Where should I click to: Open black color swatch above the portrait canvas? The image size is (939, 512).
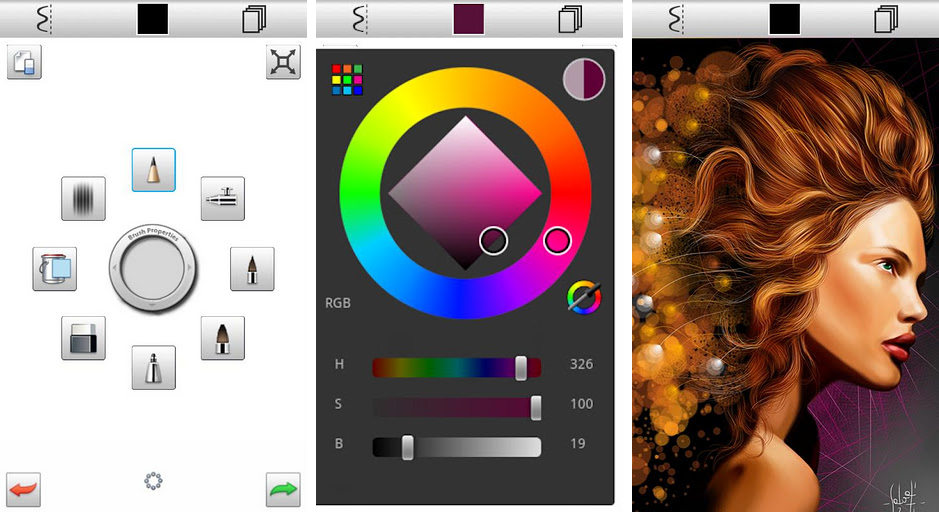[x=785, y=19]
